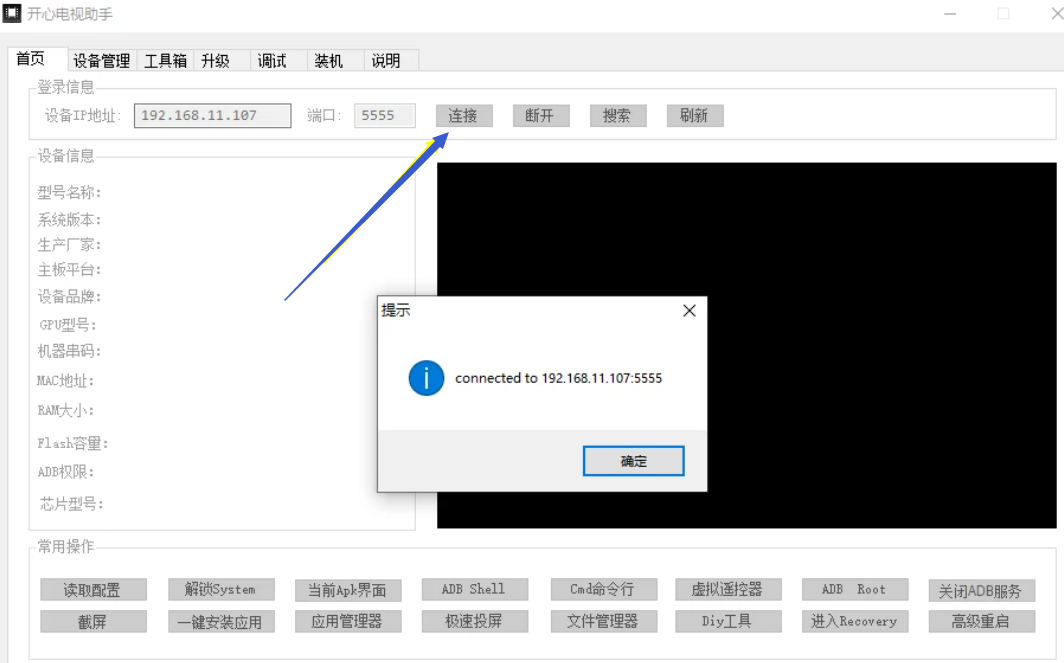Click the 读取配置 button
The image size is (1064, 663).
coord(93,590)
